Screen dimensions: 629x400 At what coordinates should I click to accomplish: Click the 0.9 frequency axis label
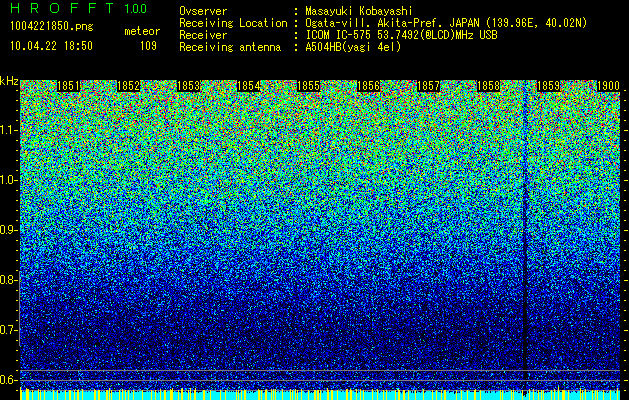click(8, 230)
